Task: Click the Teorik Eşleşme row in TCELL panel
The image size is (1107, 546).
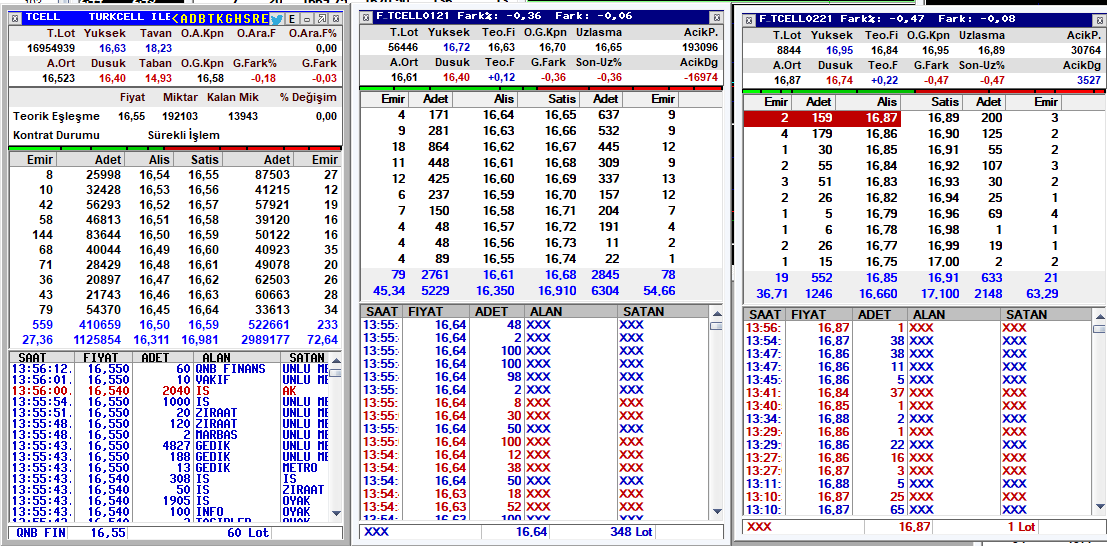Action: [175, 117]
